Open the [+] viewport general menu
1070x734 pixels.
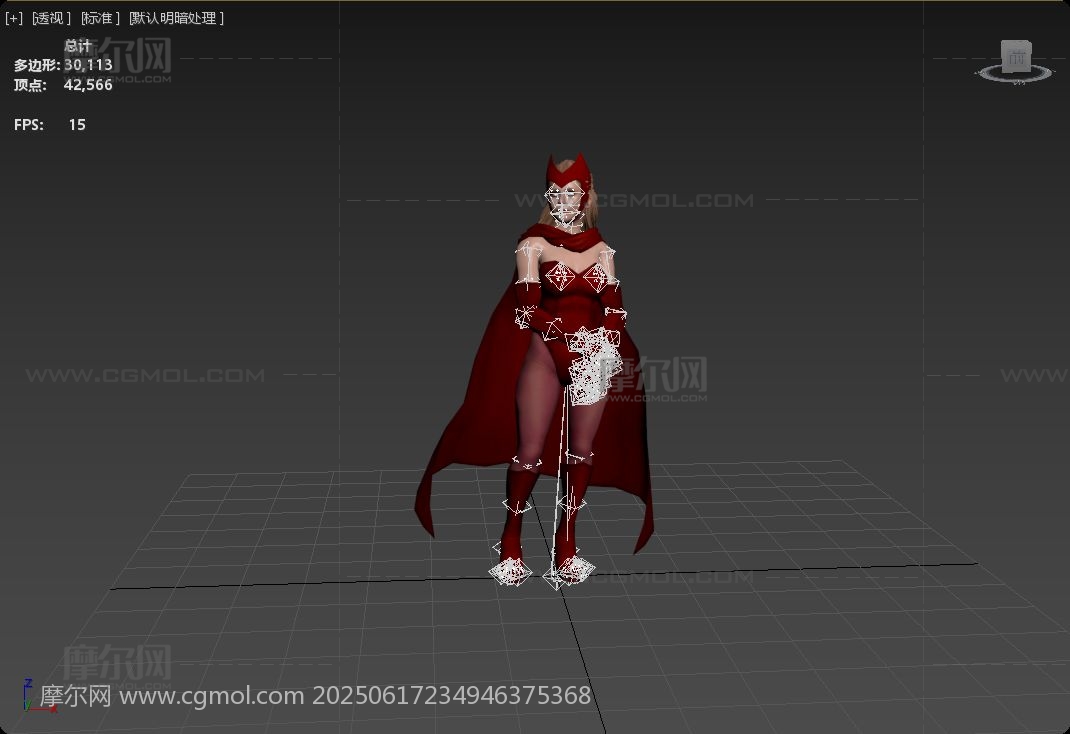[x=14, y=18]
